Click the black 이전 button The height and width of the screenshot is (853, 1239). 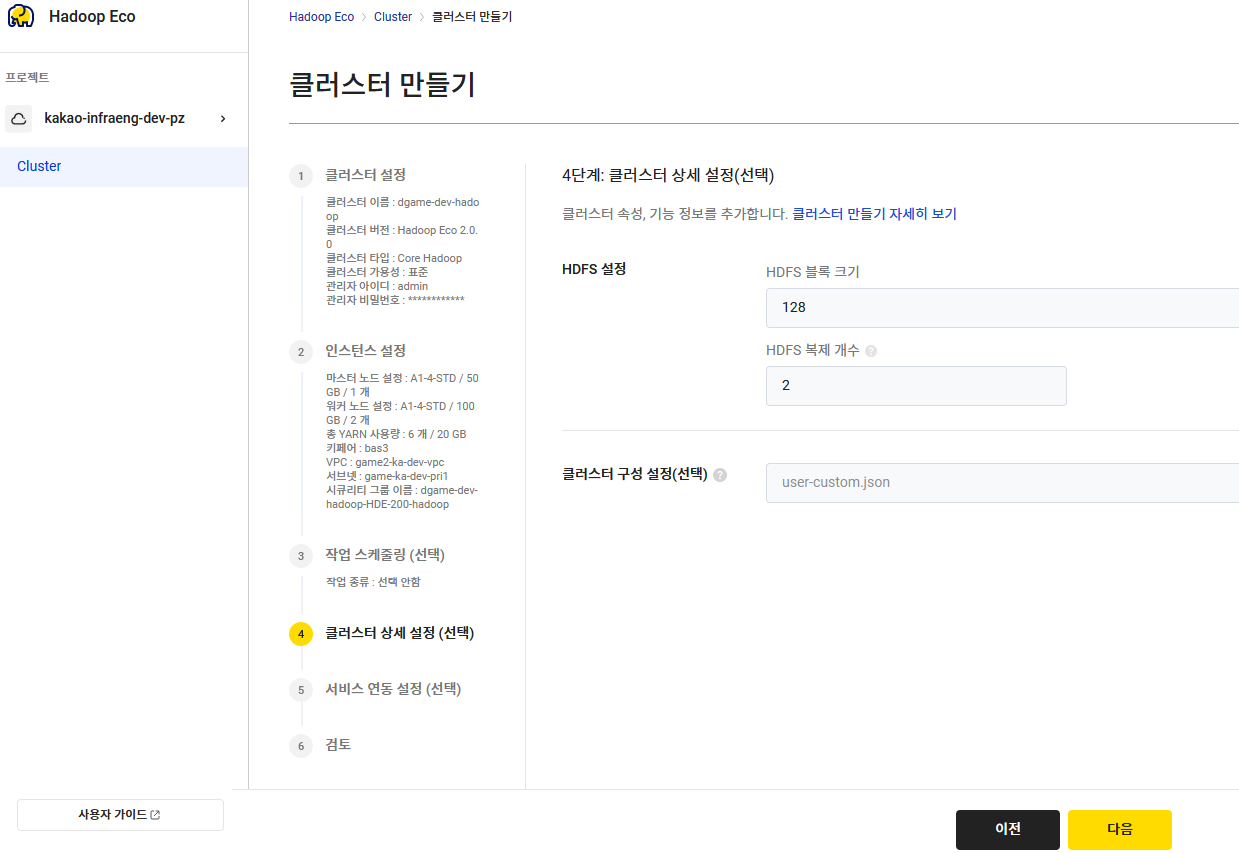(1007, 829)
